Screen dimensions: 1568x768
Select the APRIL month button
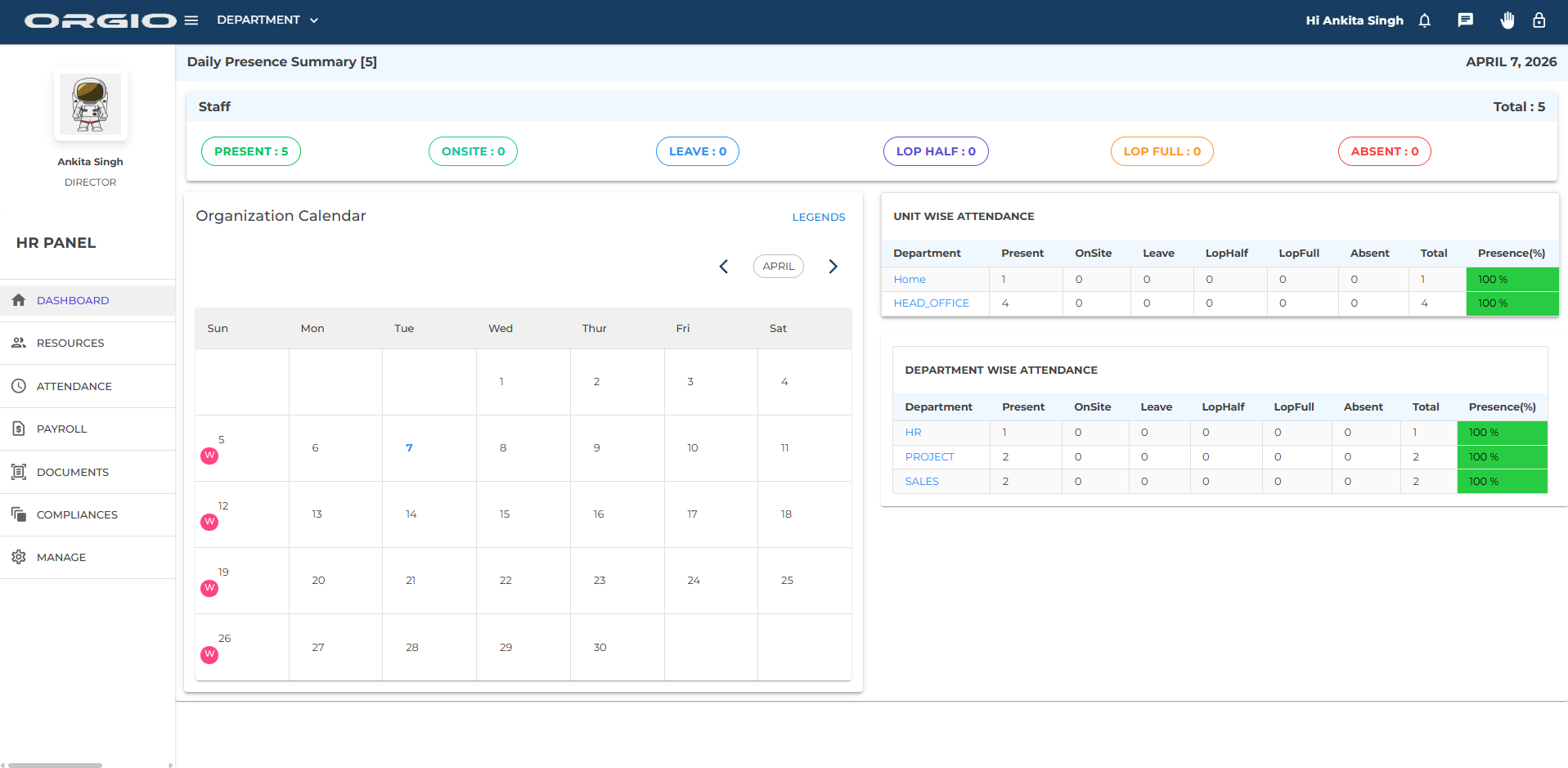[x=778, y=267]
